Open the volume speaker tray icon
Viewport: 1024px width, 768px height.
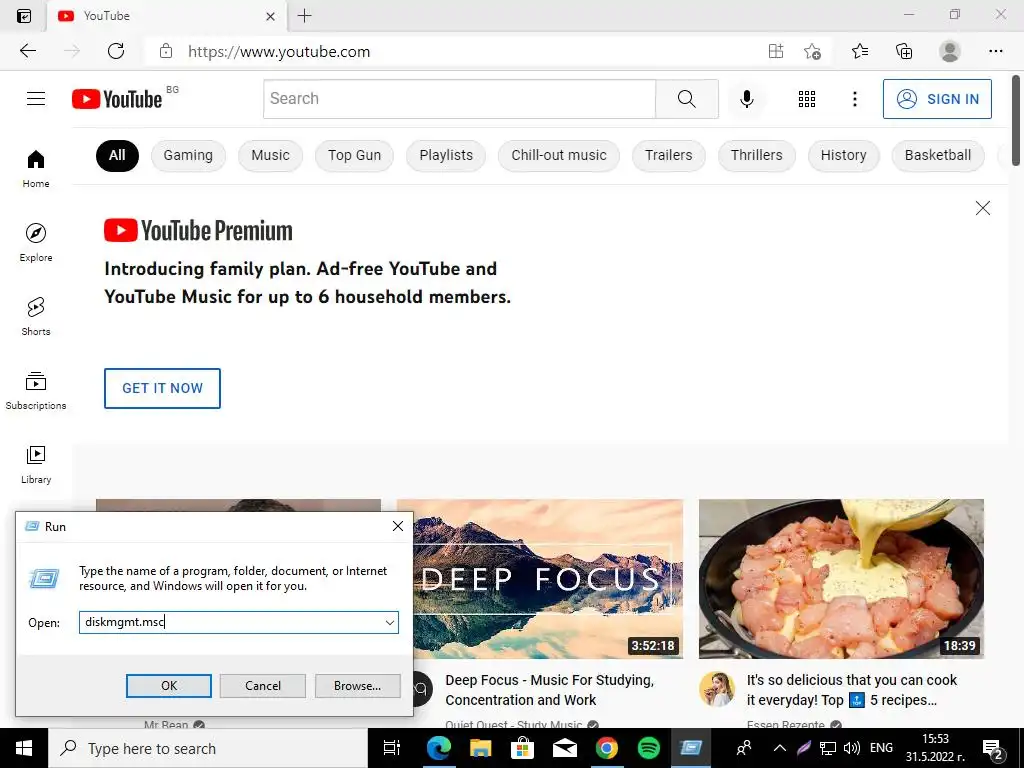tap(852, 748)
